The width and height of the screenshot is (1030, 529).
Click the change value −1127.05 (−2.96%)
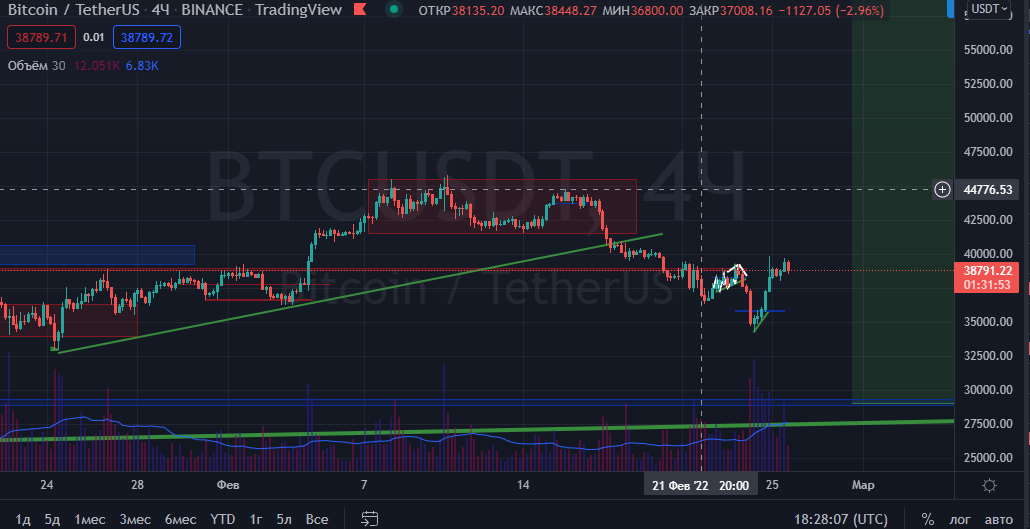tap(833, 10)
